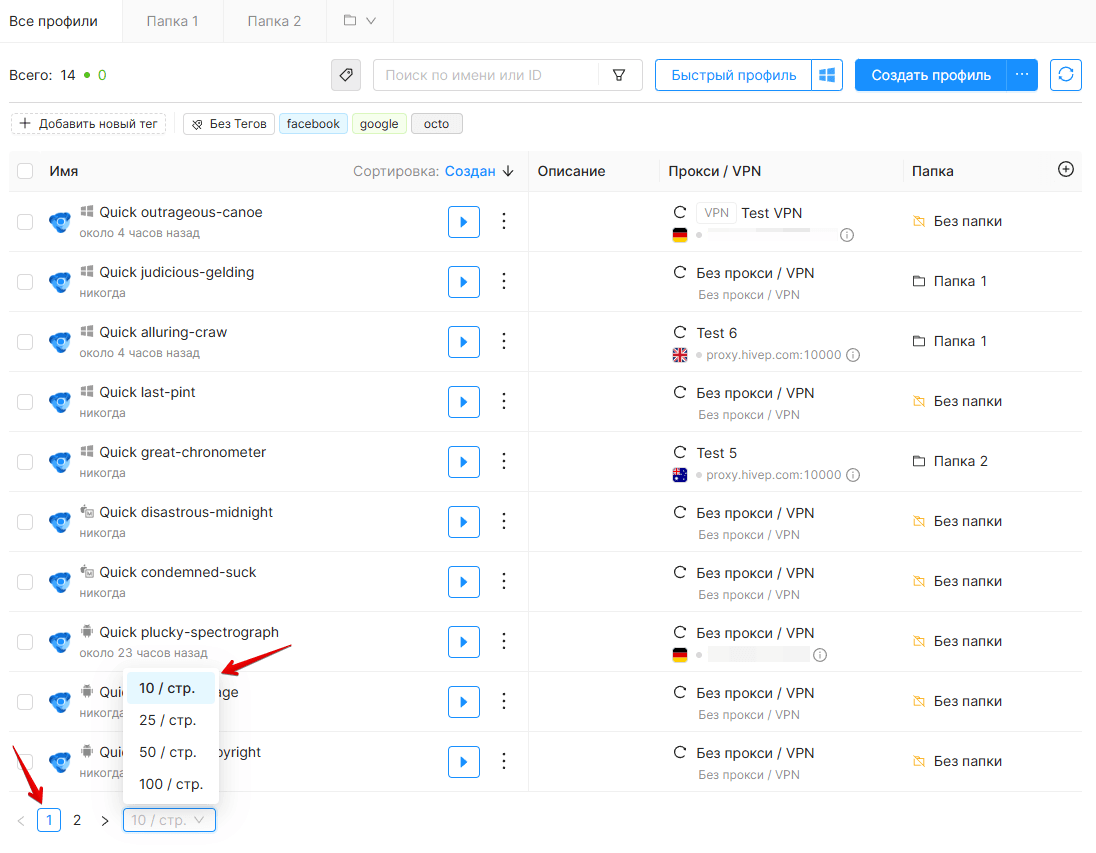Choose 50 / стр. option
1096x853 pixels.
pos(171,752)
